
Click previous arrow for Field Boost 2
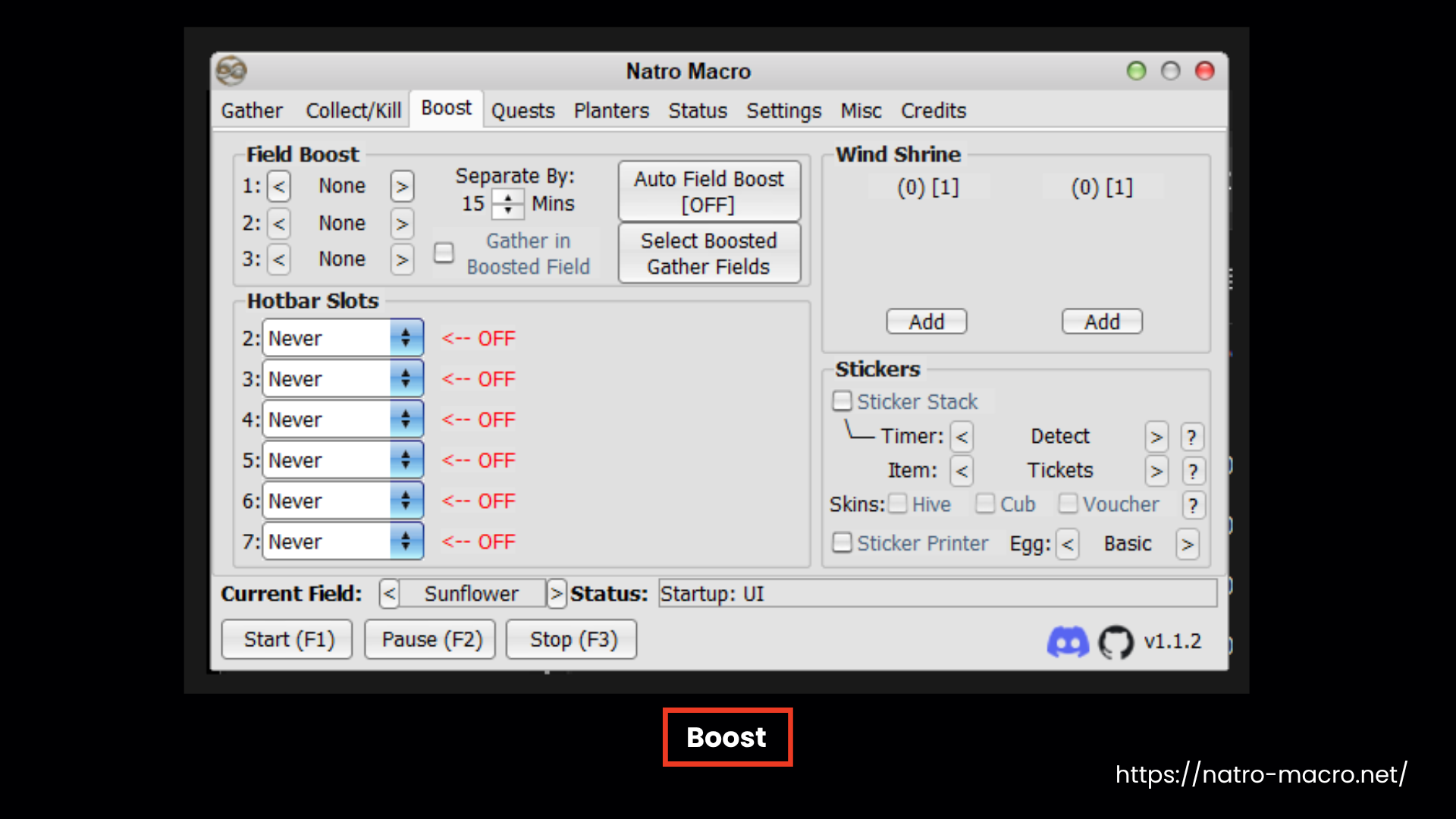(x=279, y=224)
